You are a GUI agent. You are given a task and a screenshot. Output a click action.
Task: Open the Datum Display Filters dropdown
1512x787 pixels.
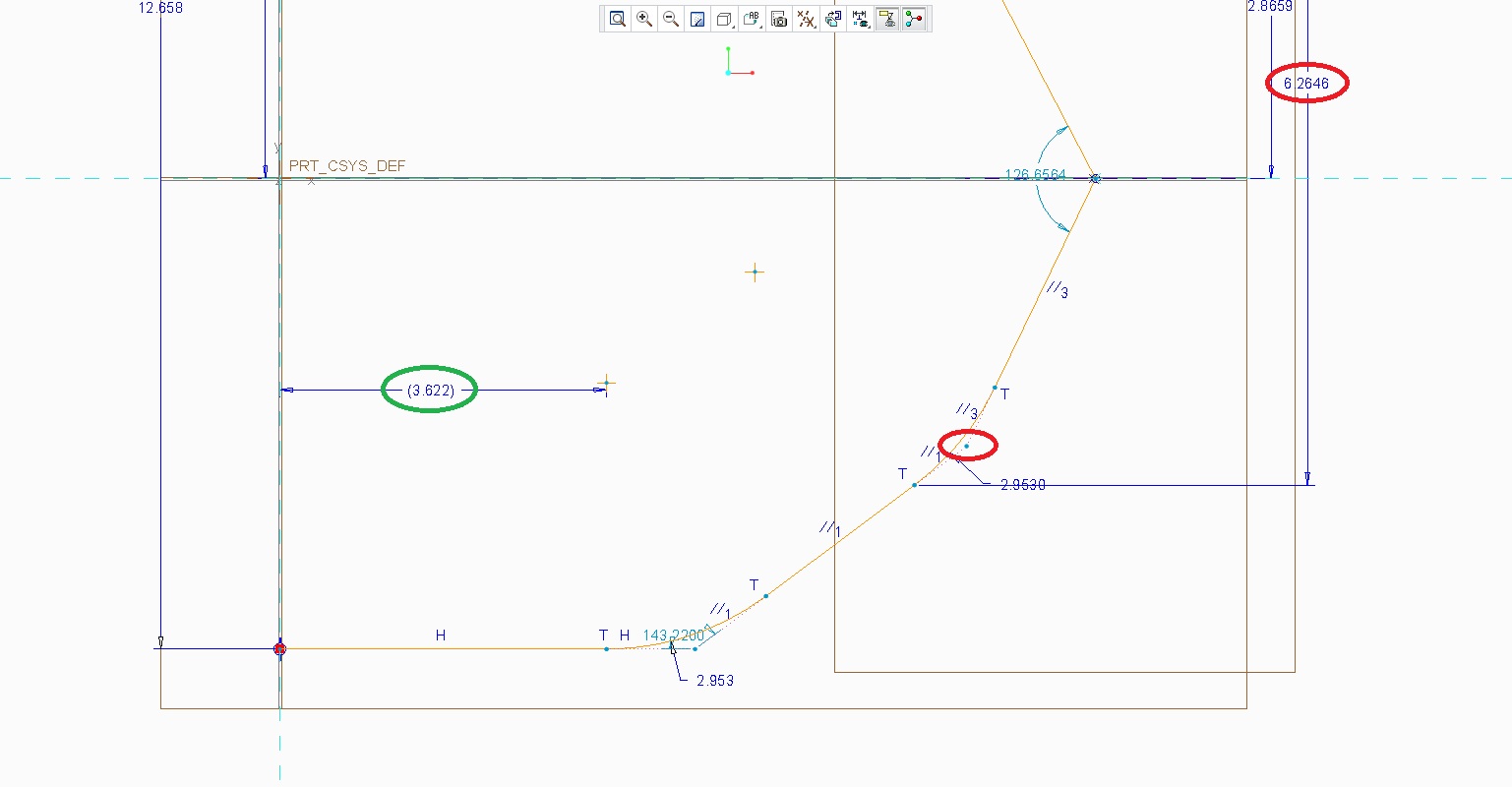tap(807, 19)
